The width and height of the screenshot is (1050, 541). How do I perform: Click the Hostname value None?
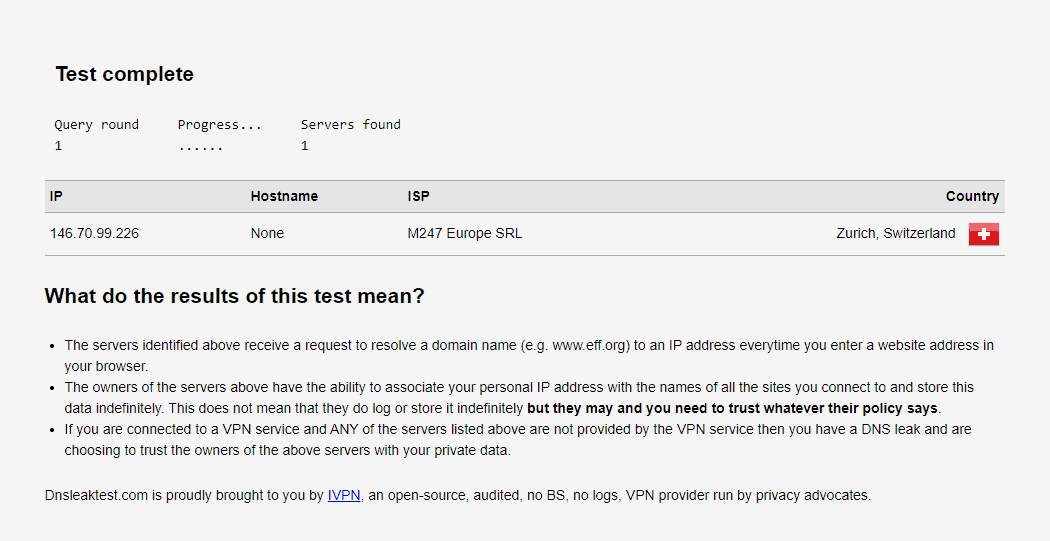coord(267,233)
